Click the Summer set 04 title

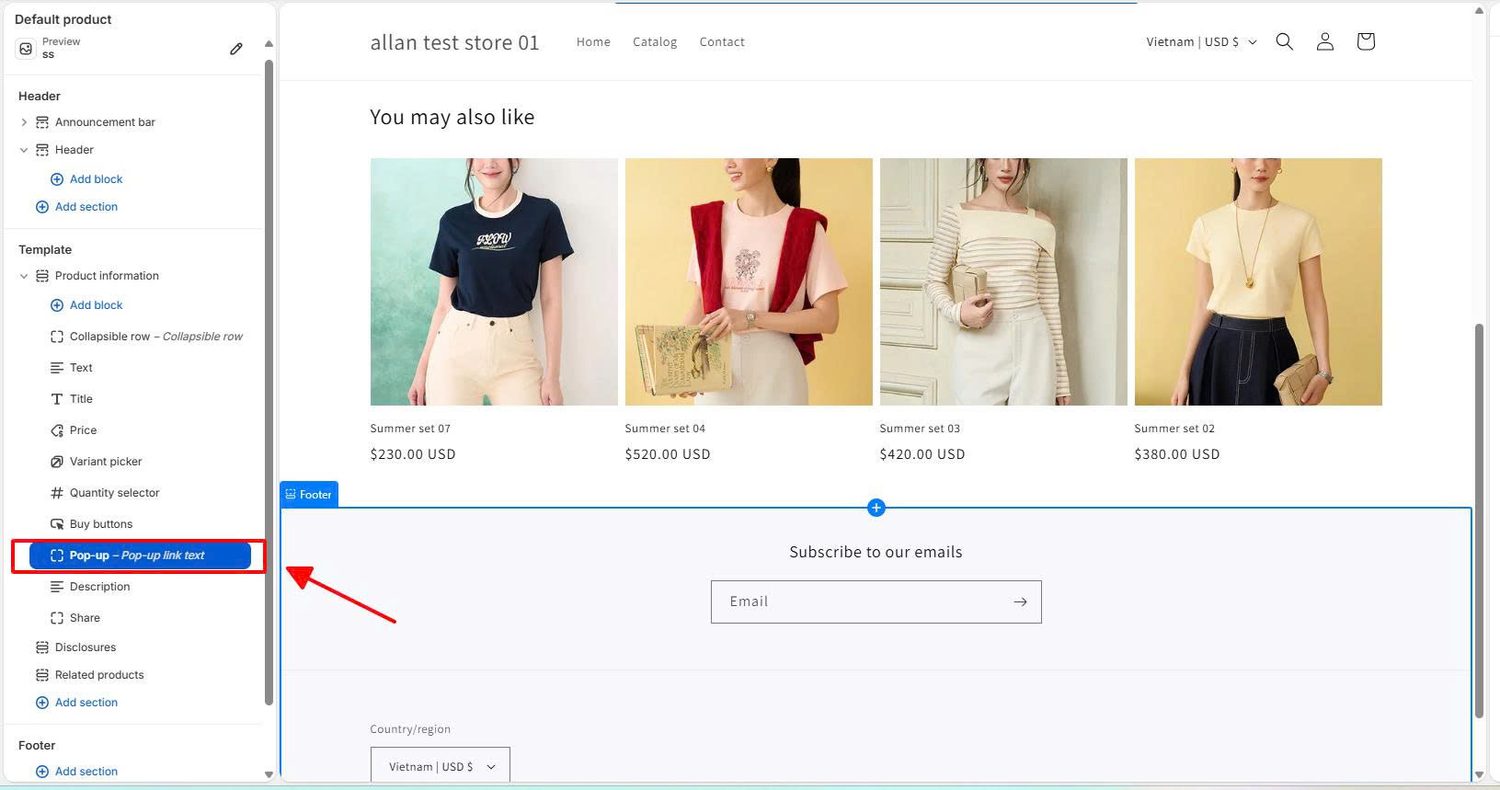click(665, 429)
